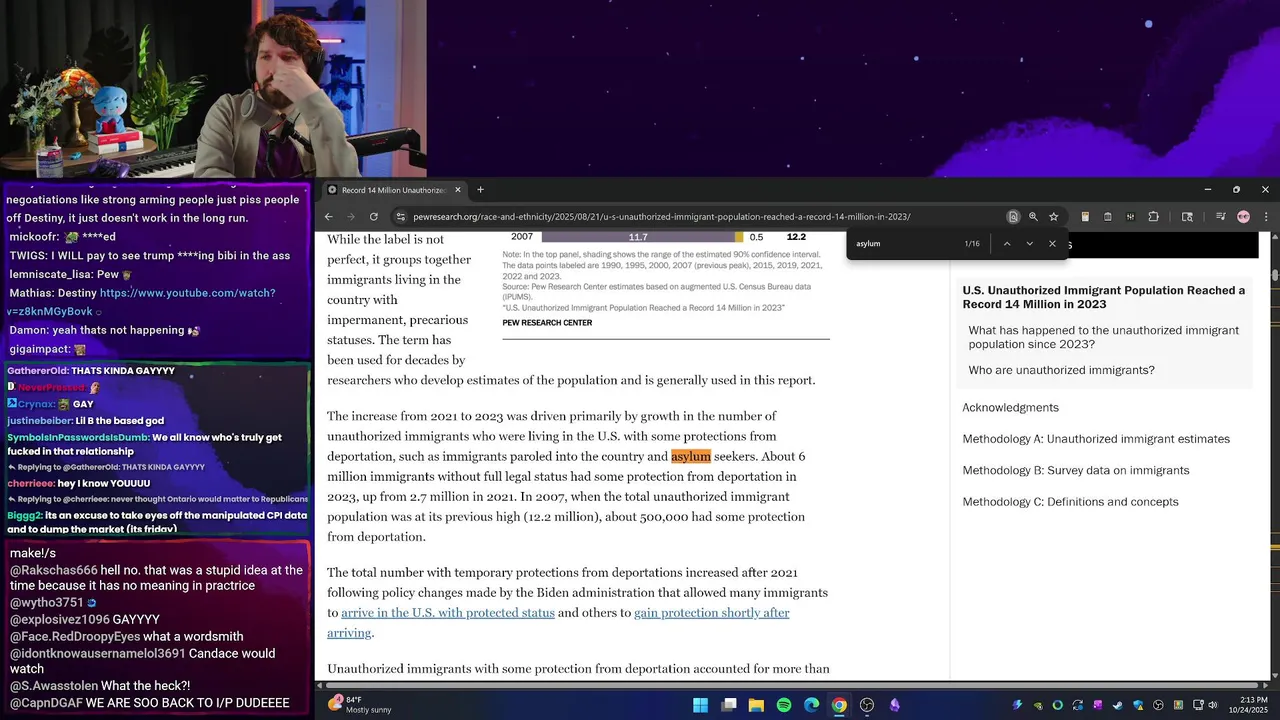Switch to Chrome on the taskbar

(839, 705)
